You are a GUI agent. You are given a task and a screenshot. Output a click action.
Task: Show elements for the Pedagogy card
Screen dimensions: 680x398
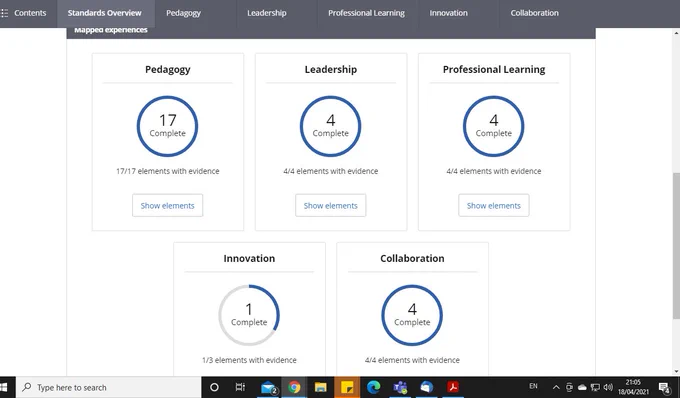[167, 206]
